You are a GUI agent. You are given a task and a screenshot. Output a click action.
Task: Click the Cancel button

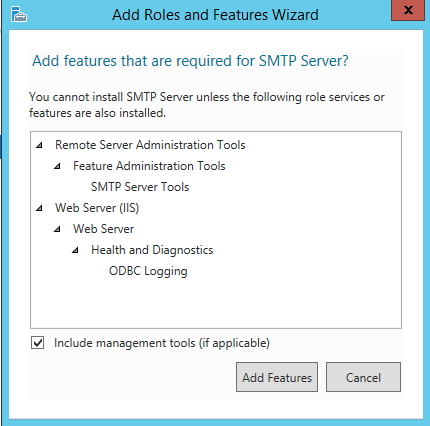click(363, 377)
